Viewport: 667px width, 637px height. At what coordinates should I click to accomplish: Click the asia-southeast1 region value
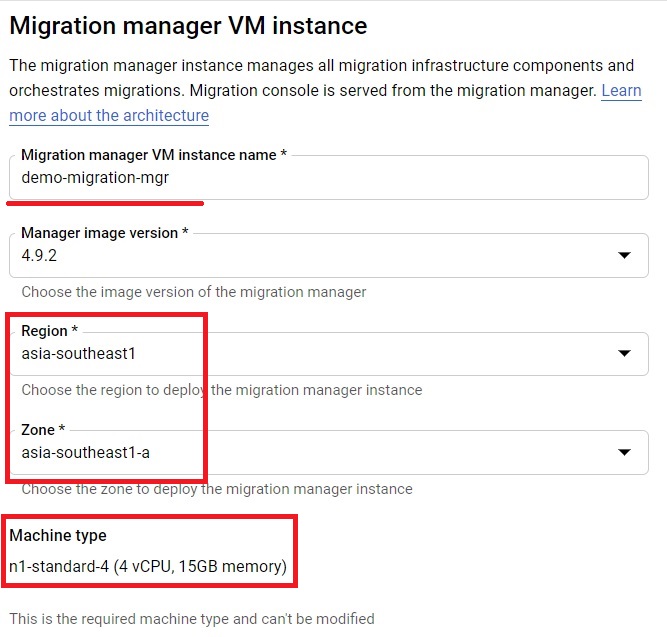click(x=78, y=354)
